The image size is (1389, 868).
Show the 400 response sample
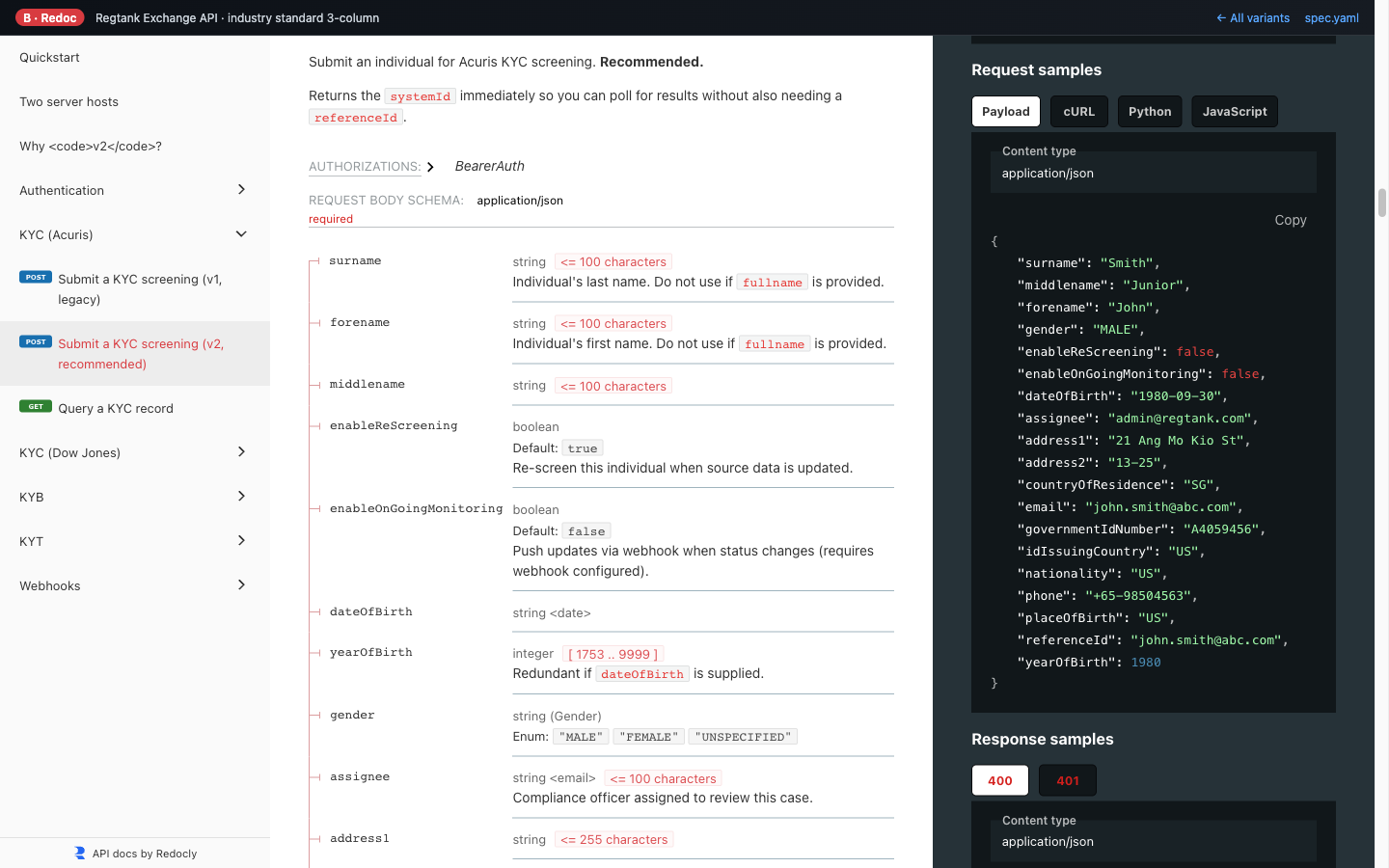pyautogui.click(x=1000, y=780)
